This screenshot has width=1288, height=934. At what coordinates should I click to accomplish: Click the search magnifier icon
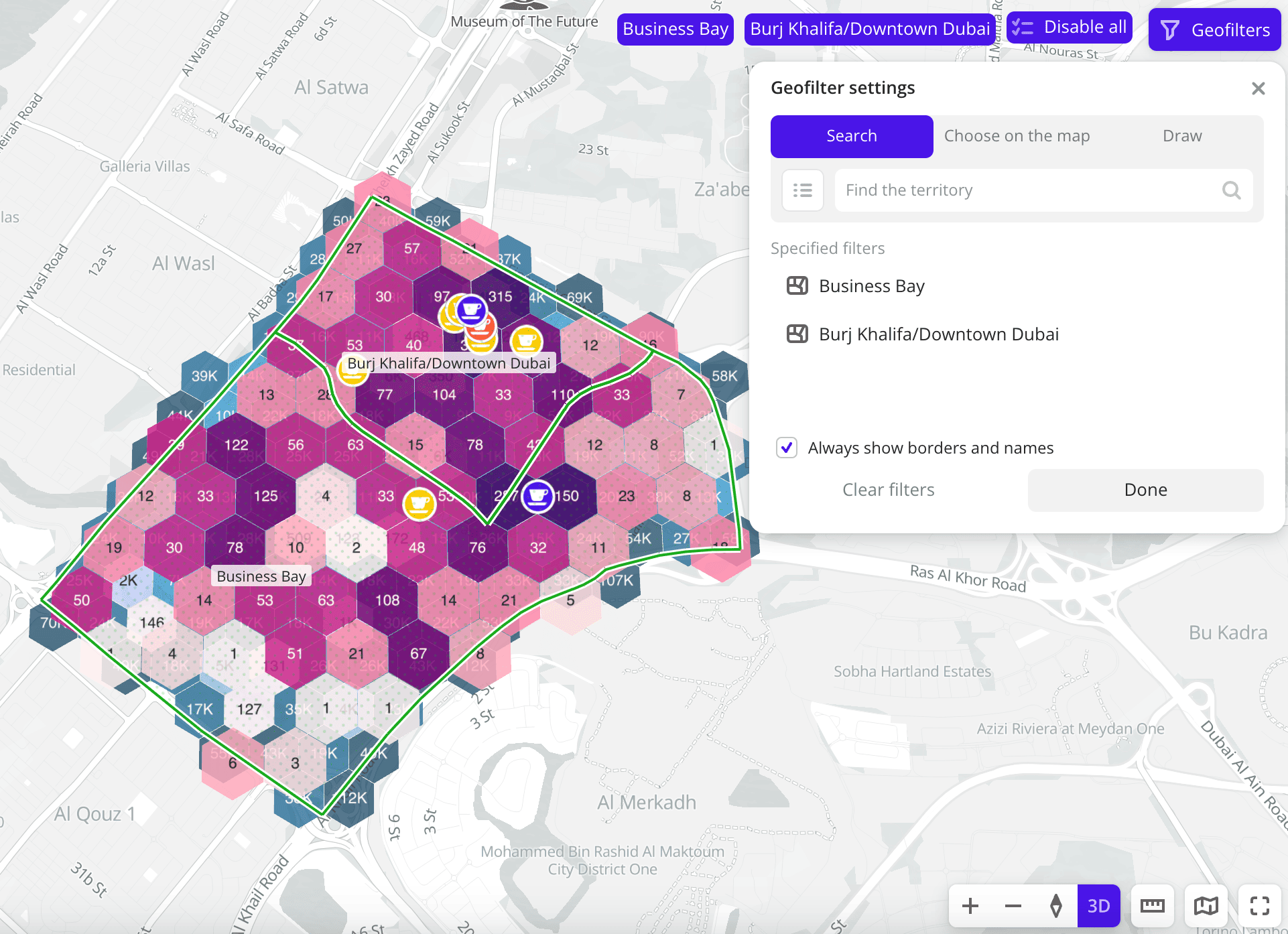tap(1231, 190)
